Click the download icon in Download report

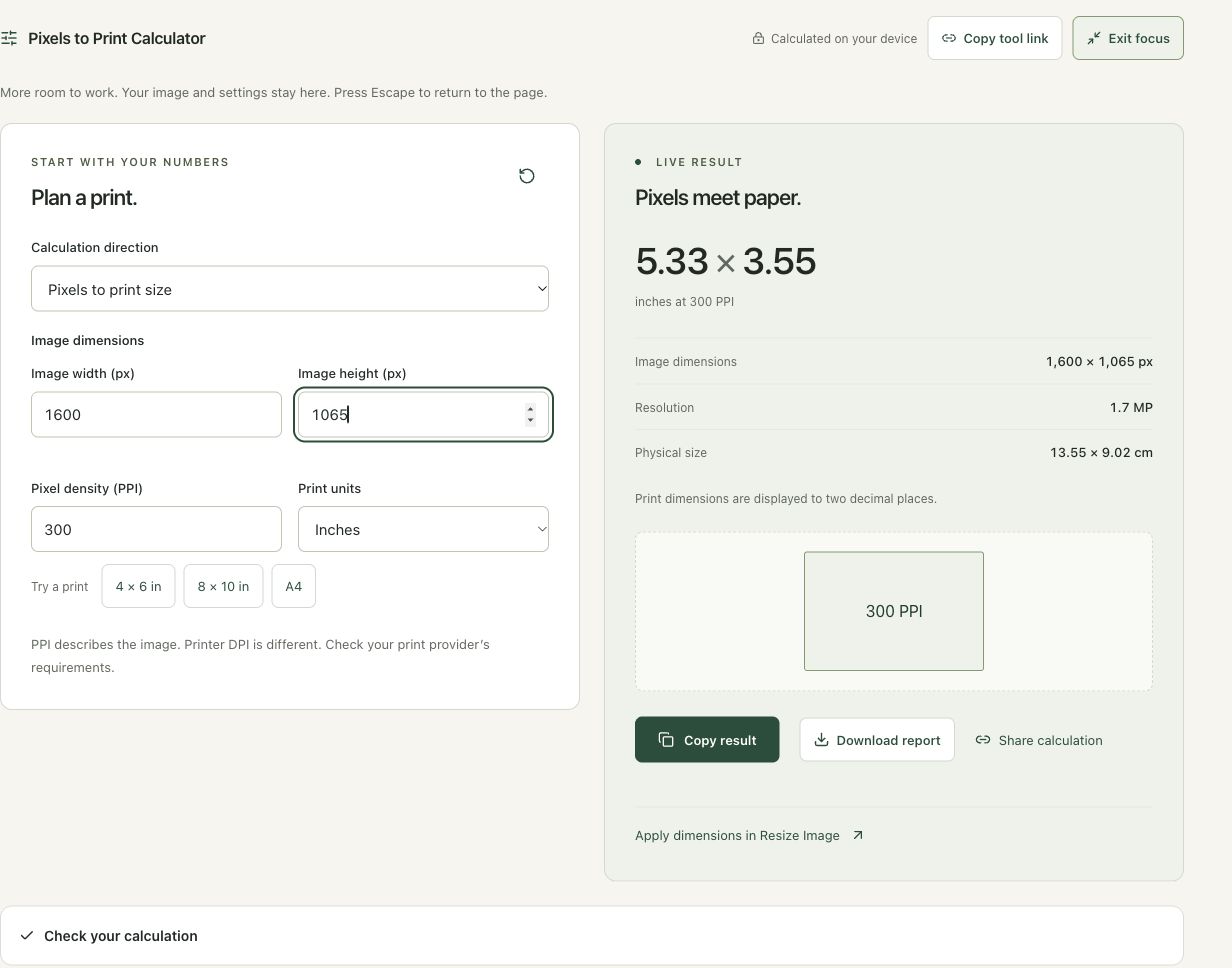(821, 740)
